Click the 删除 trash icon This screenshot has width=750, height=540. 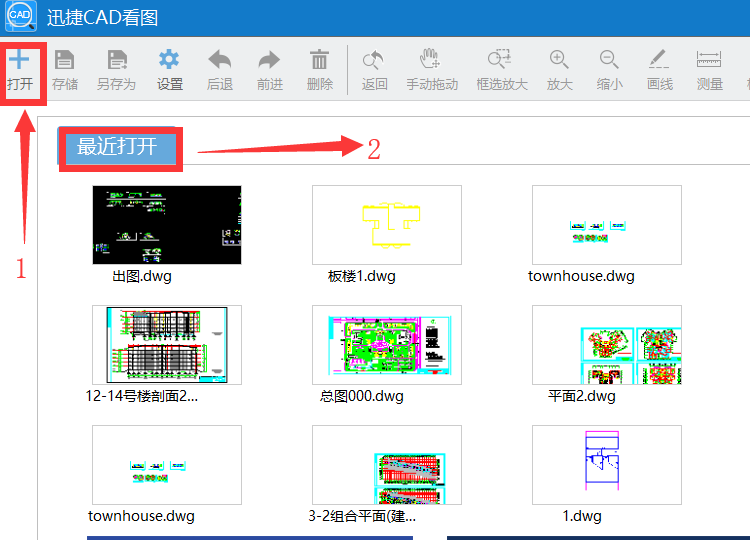pyautogui.click(x=319, y=60)
